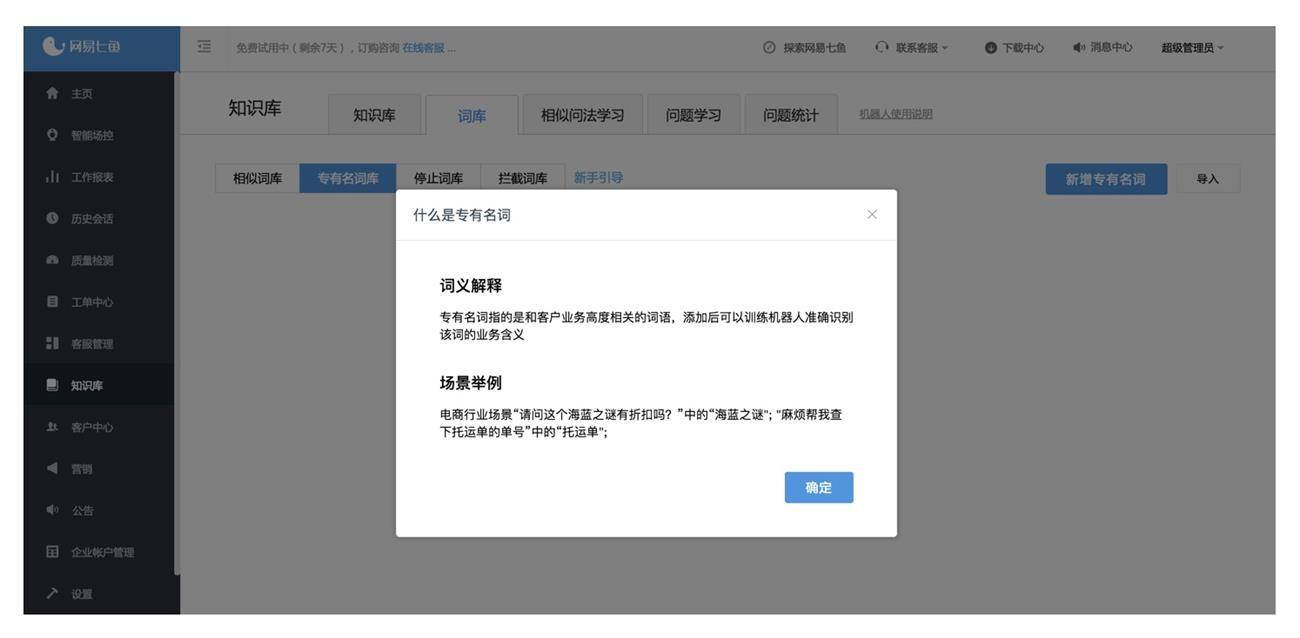Open the 消息中心 notifications
Image resolution: width=1300 pixels, height=638 pixels.
[x=1102, y=47]
